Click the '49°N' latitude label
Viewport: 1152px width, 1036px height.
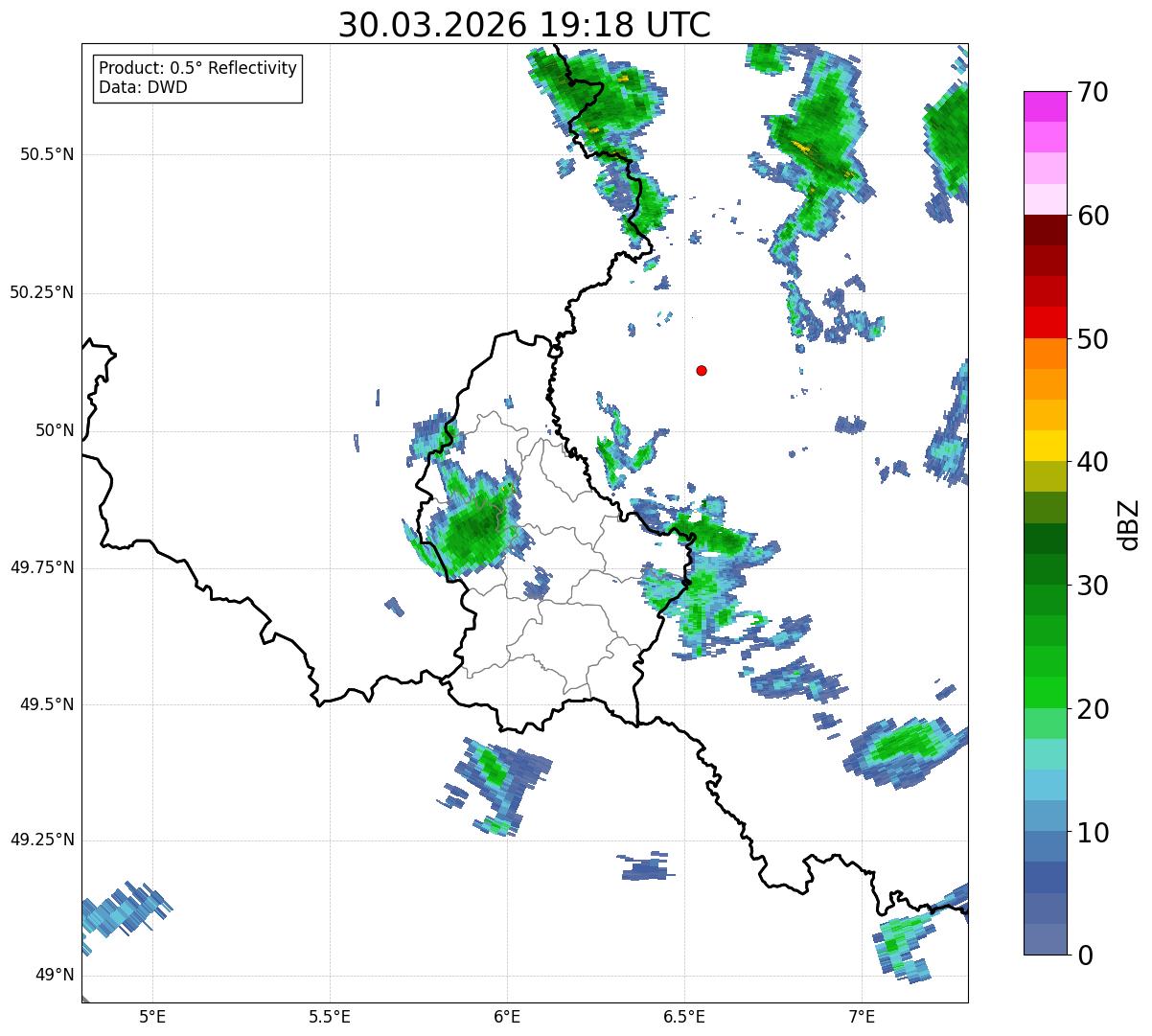point(54,976)
